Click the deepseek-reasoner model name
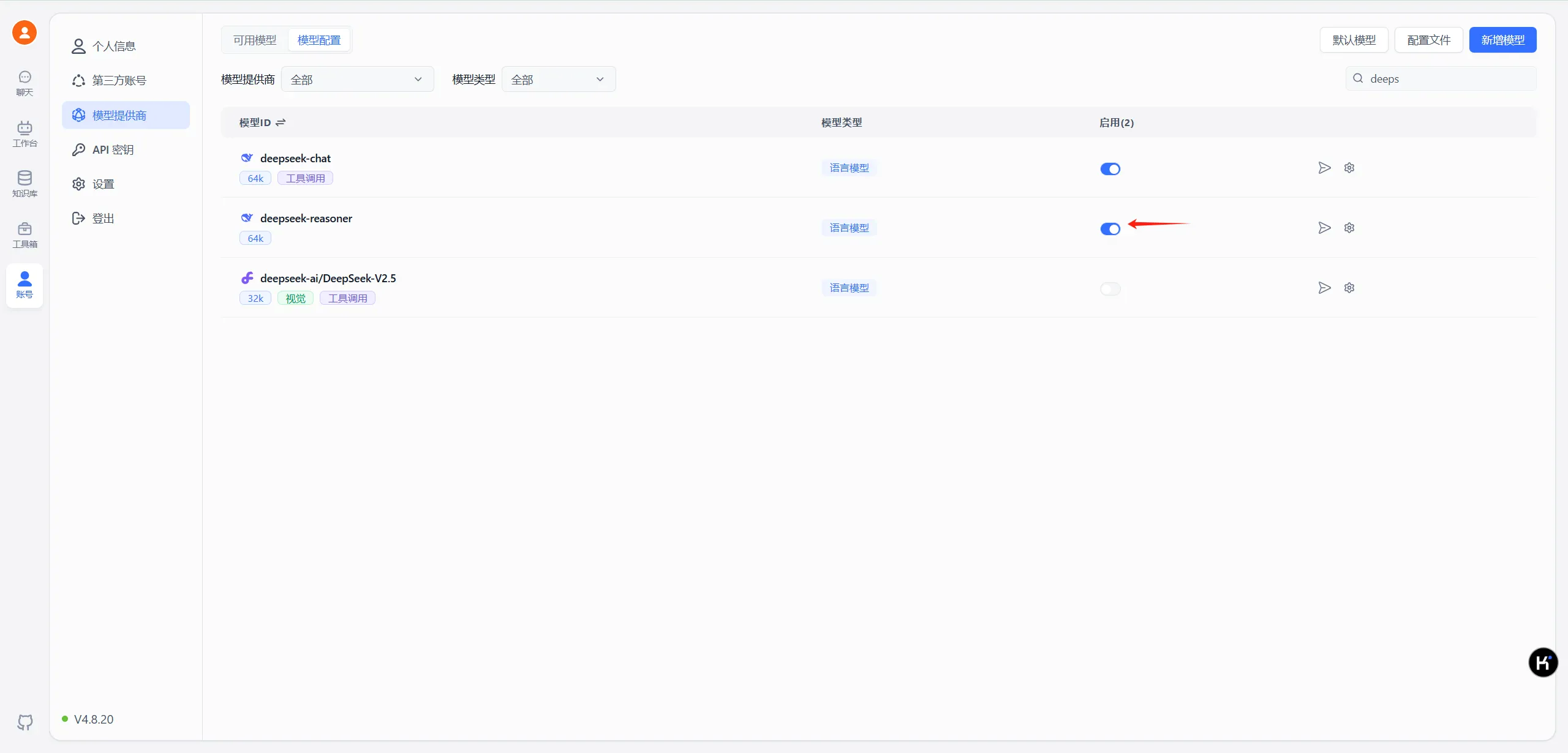This screenshot has width=1568, height=753. 306,218
